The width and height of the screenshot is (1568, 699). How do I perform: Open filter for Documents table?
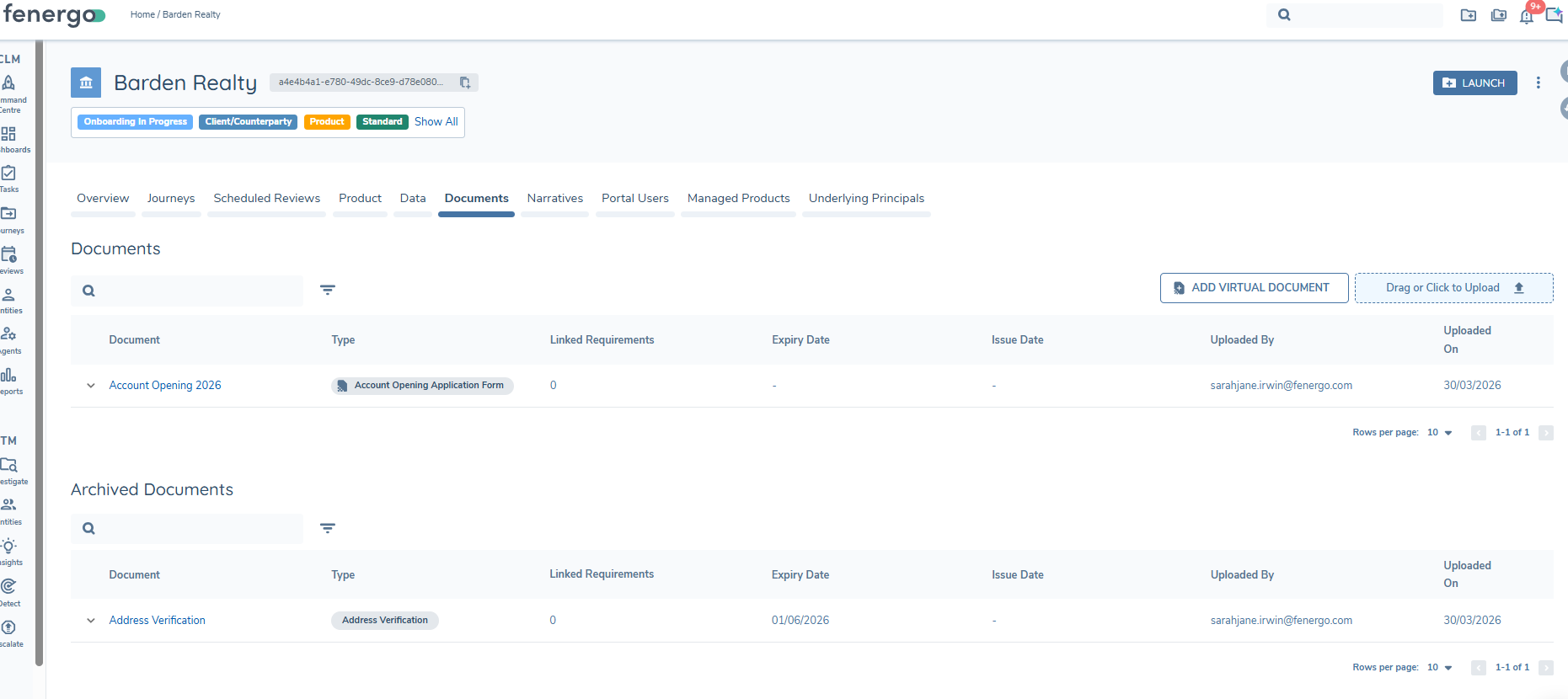click(328, 290)
